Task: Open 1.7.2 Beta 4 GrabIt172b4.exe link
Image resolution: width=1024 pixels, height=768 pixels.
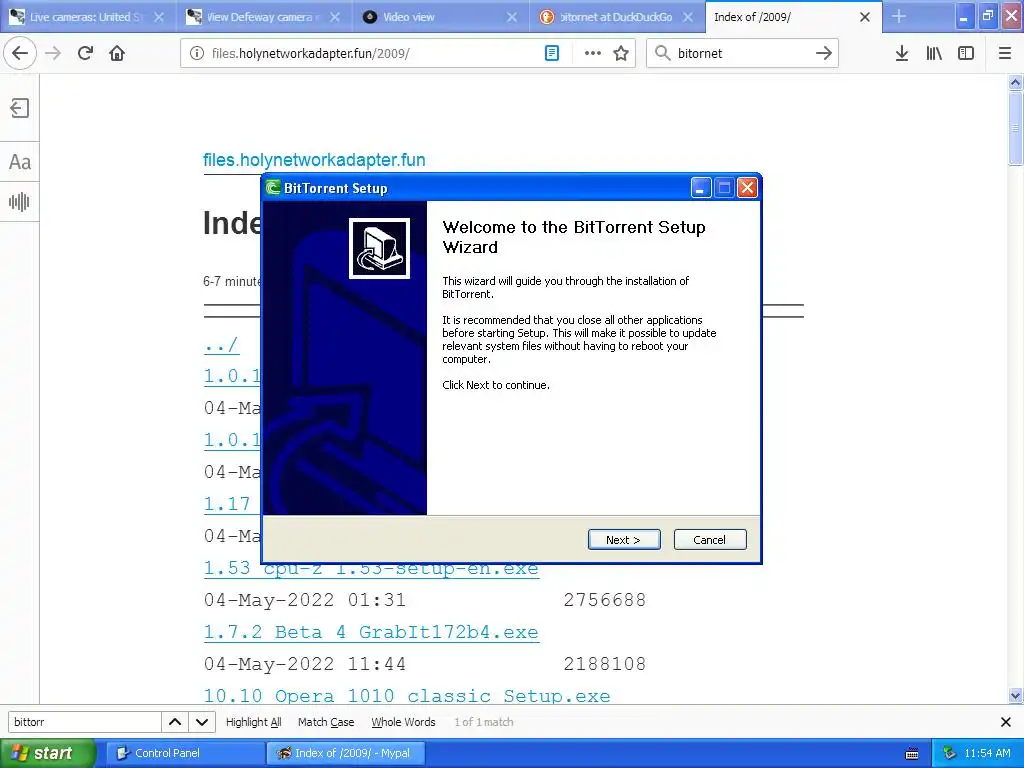Action: click(371, 632)
